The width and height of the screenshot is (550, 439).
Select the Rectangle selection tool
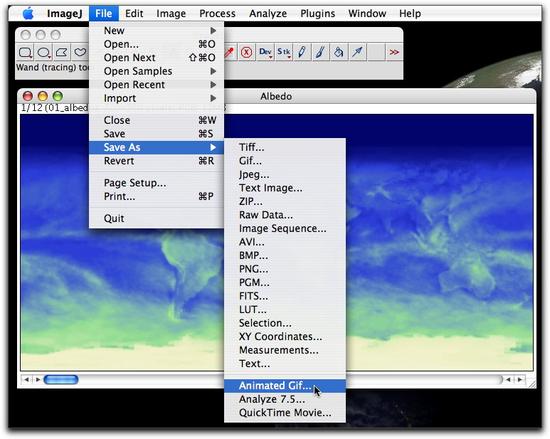[25, 53]
